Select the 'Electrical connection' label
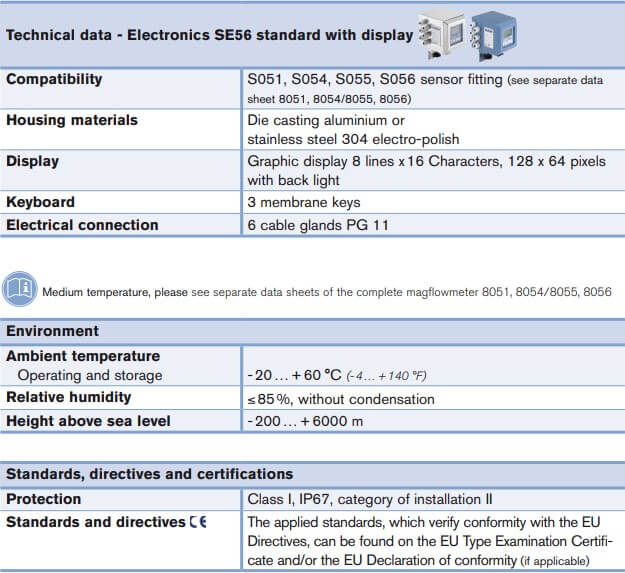This screenshot has width=625, height=573. [x=82, y=225]
